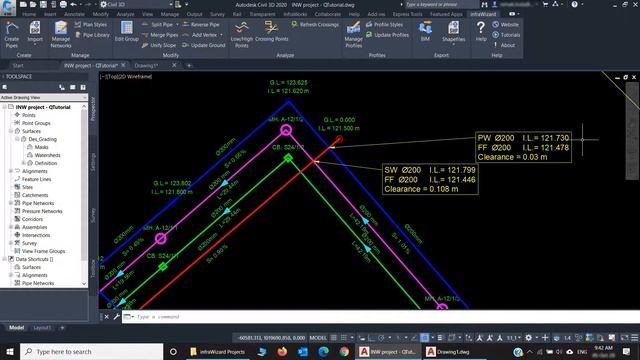Open the infraWizard Help button

[481, 32]
